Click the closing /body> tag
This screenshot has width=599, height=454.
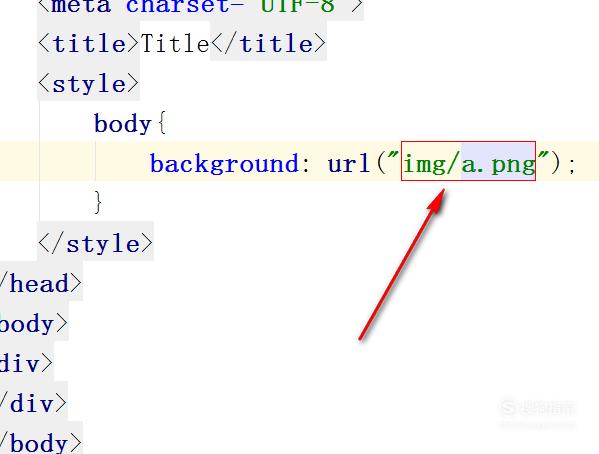[x=40, y=443]
